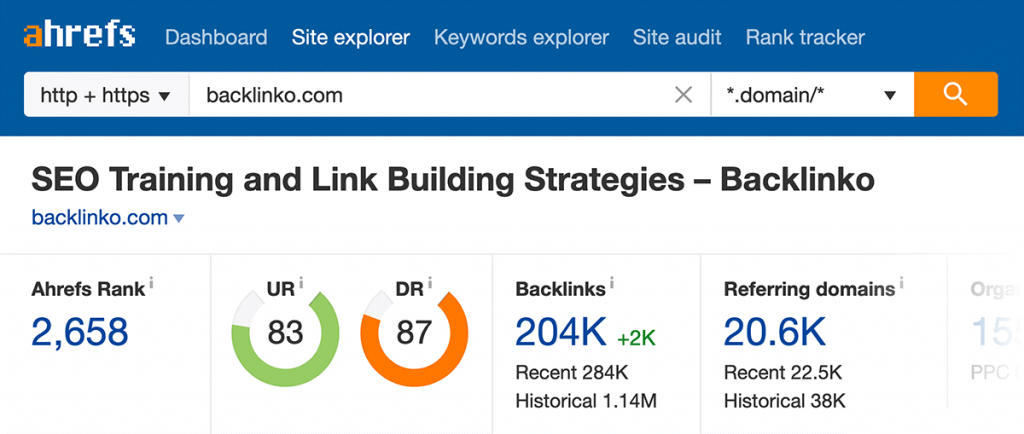This screenshot has height=434, width=1024.
Task: Click info icon beside DR label
Action: pos(431,285)
